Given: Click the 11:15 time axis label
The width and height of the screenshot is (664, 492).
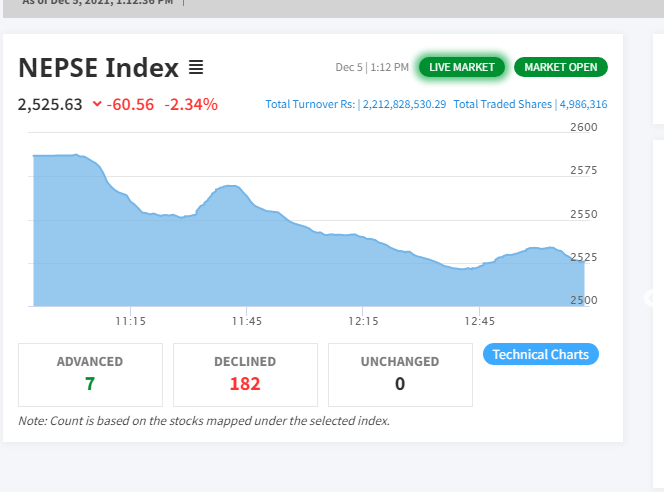Looking at the screenshot, I should [130, 321].
